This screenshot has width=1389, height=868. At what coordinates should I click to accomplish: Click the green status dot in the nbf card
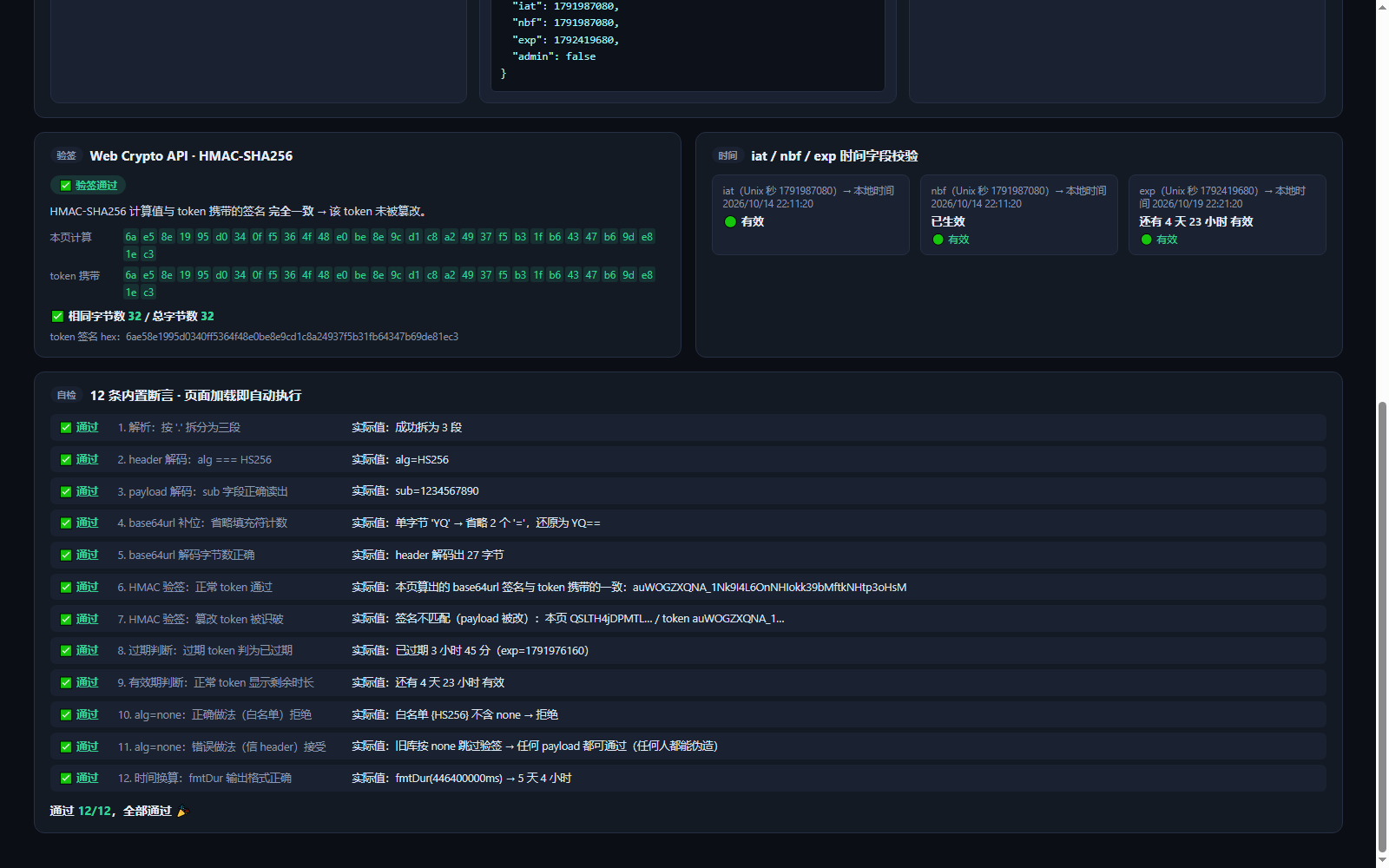938,240
